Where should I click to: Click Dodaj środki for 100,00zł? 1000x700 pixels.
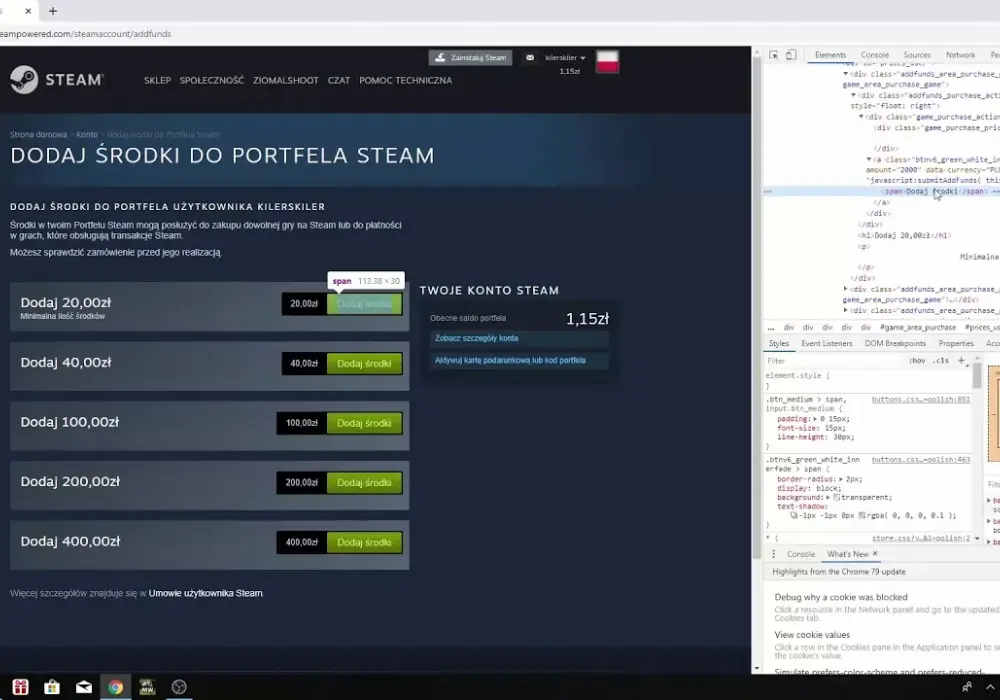click(x=364, y=423)
